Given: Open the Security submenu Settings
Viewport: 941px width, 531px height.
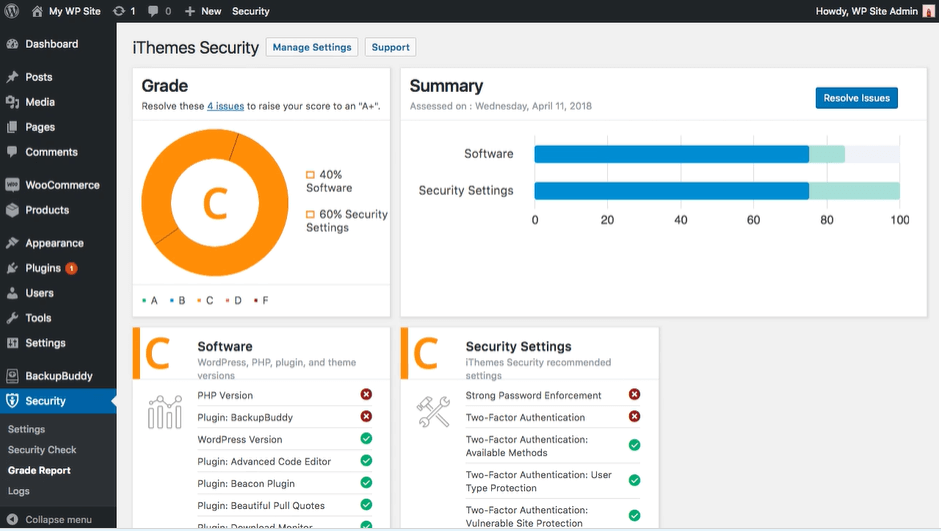Looking at the screenshot, I should (x=26, y=429).
